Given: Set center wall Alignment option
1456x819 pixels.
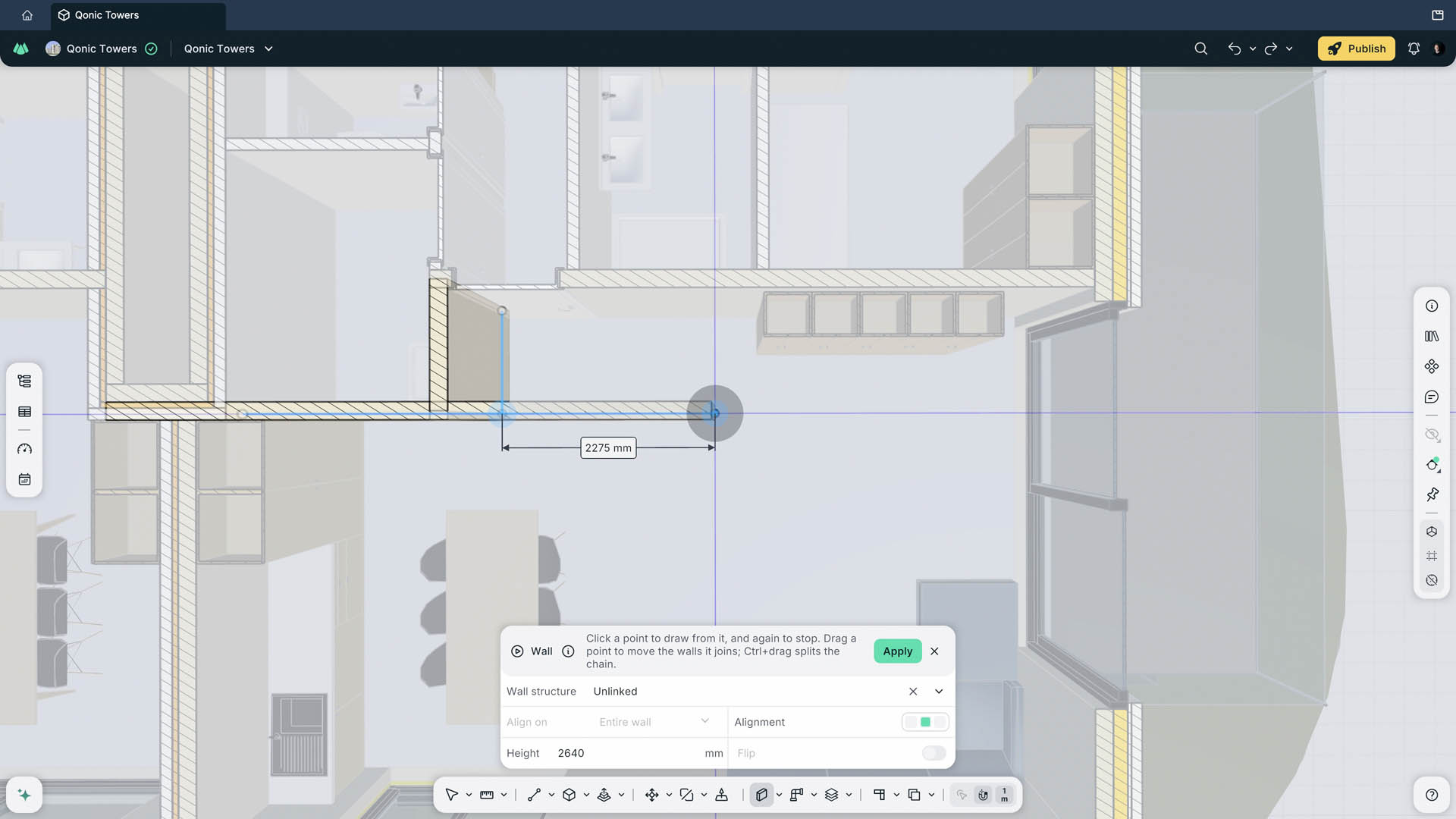Looking at the screenshot, I should coord(925,722).
